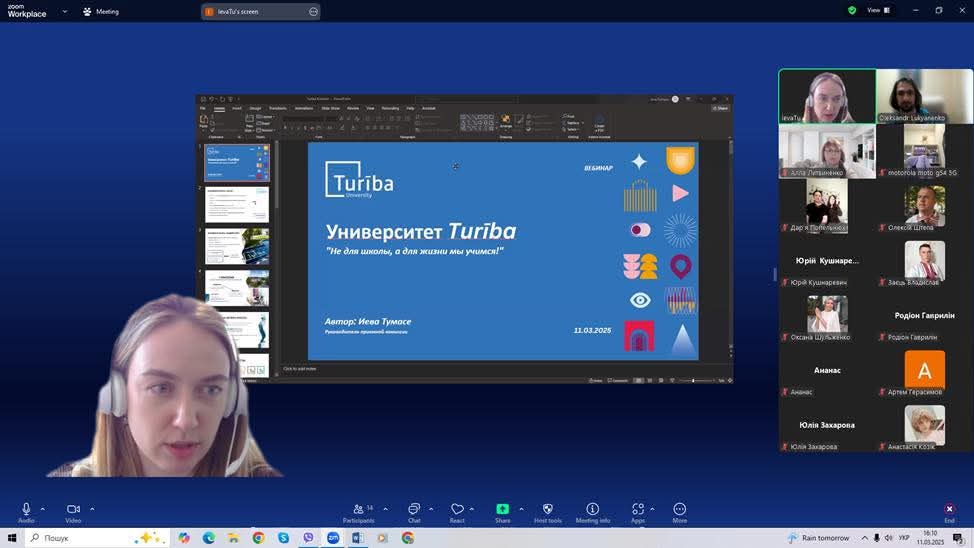Expand the caret beside Participants
Screen dimensions: 974x548
(x=386, y=509)
